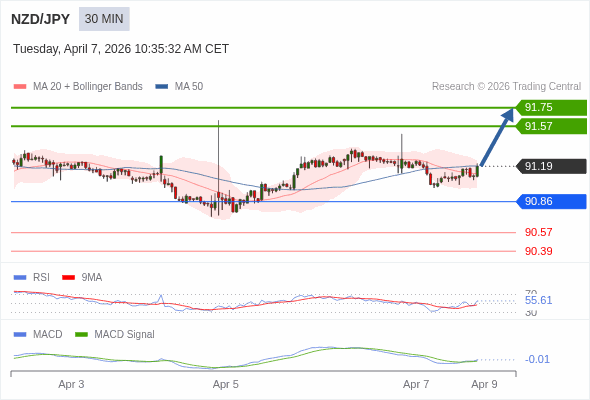Click the RSI blue legend swatch
The image size is (590, 400).
[20, 278]
